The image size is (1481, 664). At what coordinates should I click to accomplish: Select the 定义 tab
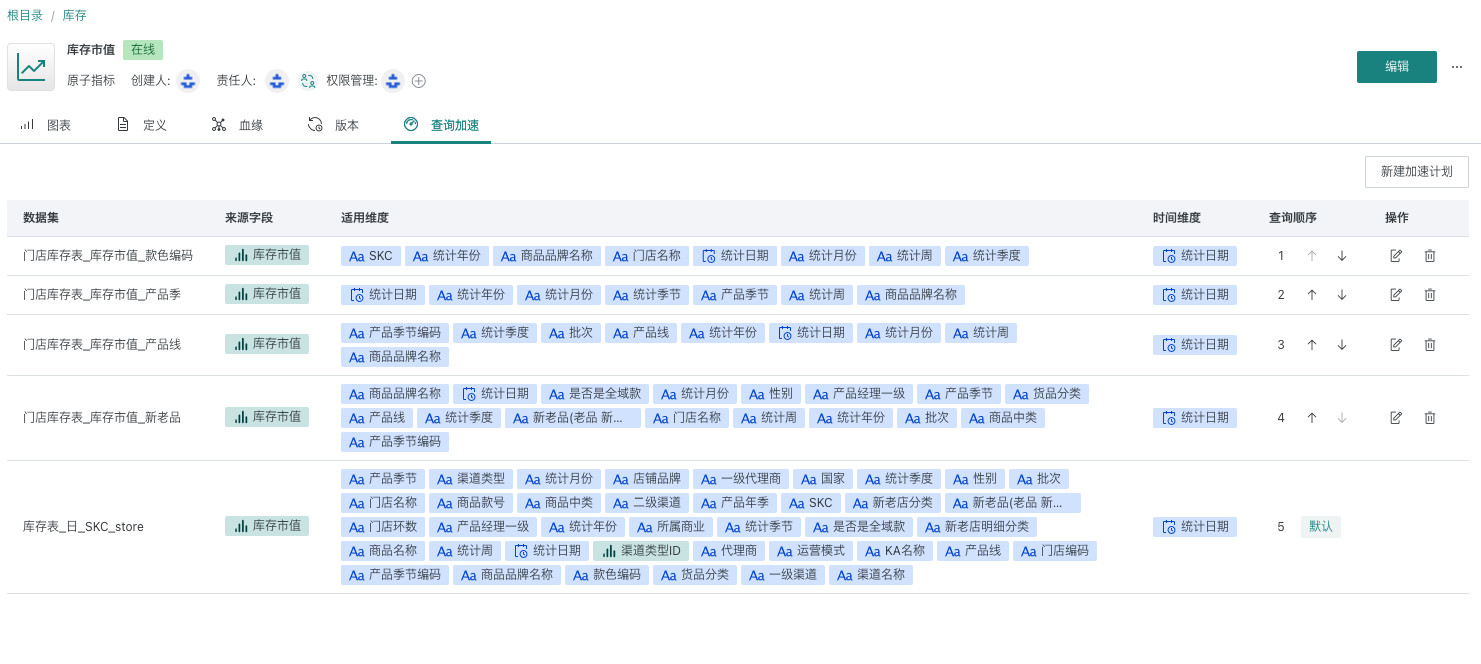click(x=142, y=125)
